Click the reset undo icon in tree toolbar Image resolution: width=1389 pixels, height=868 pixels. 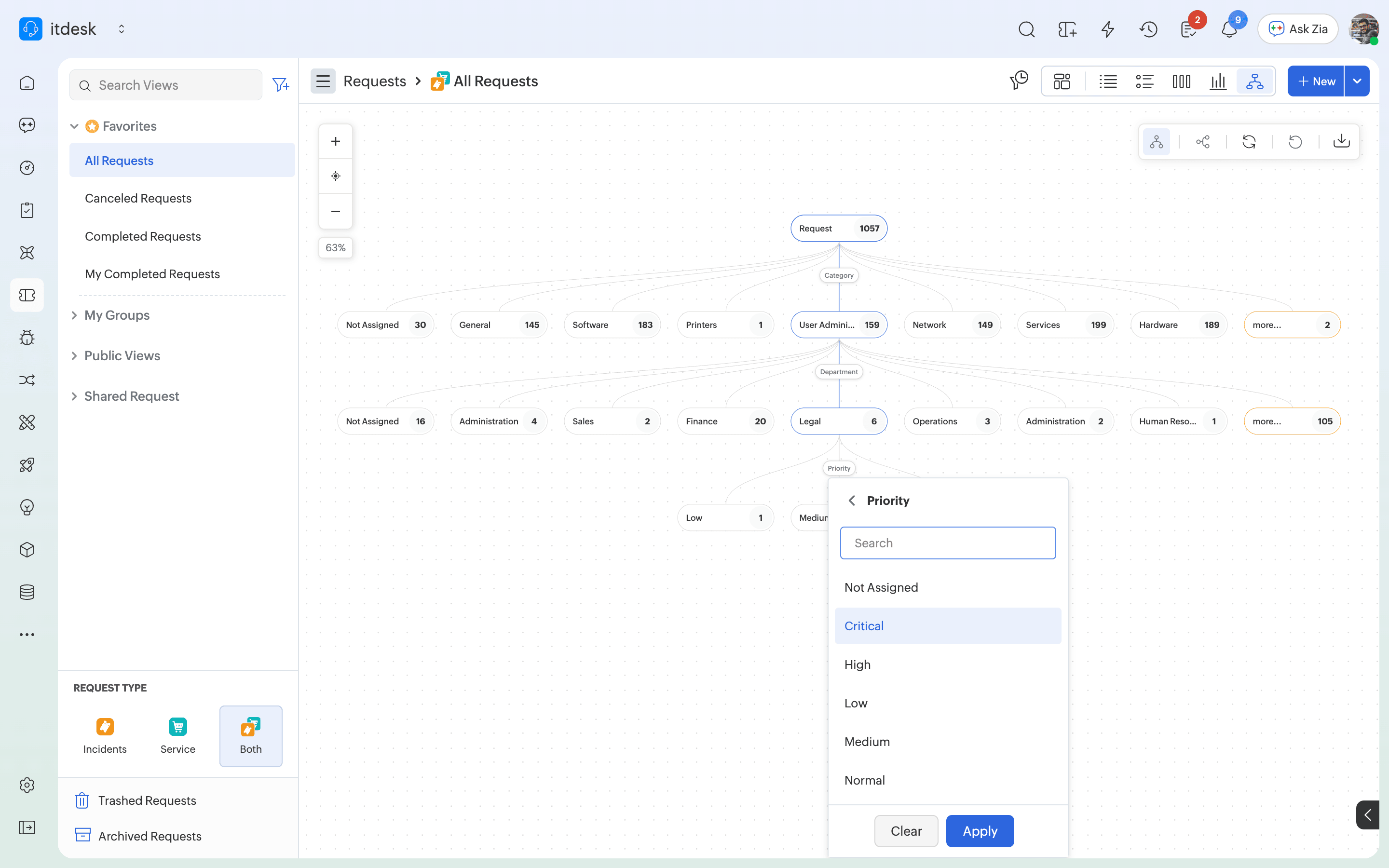click(x=1295, y=141)
